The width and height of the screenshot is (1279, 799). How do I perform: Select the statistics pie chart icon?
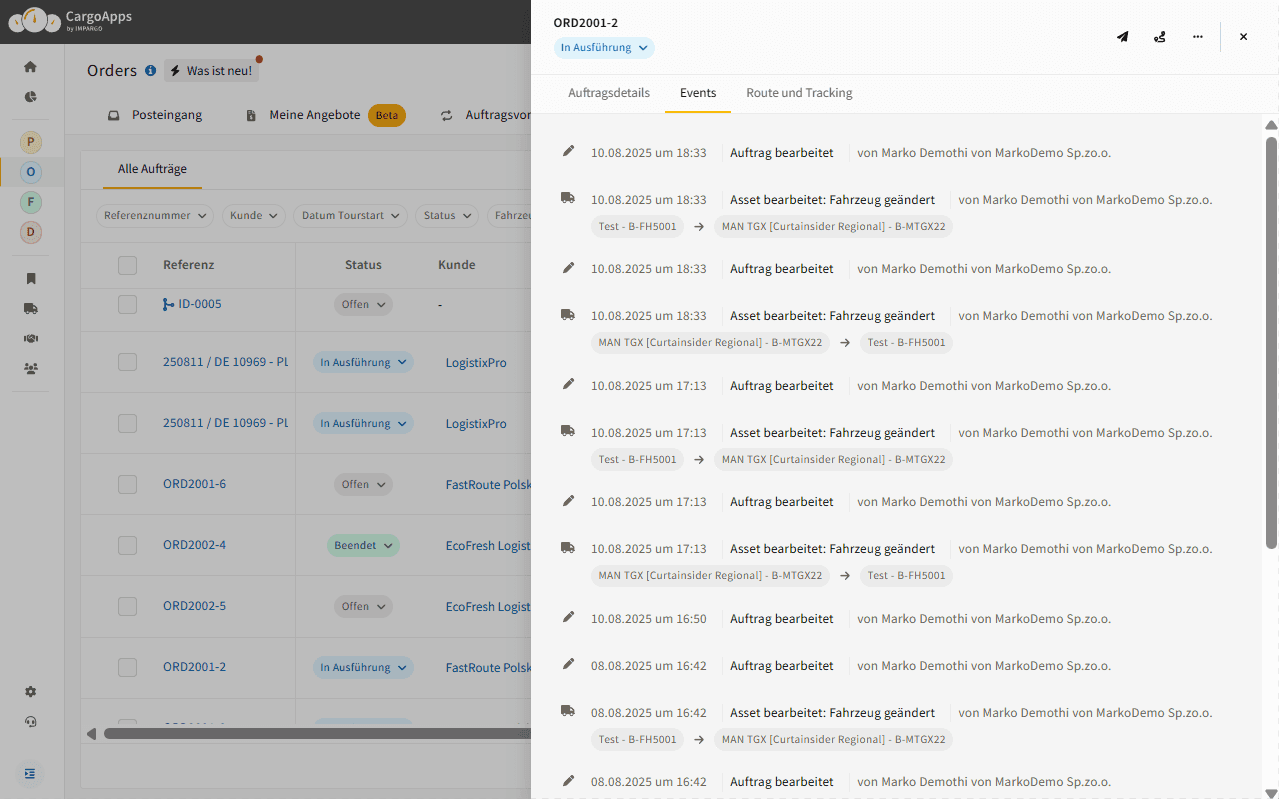coord(30,97)
